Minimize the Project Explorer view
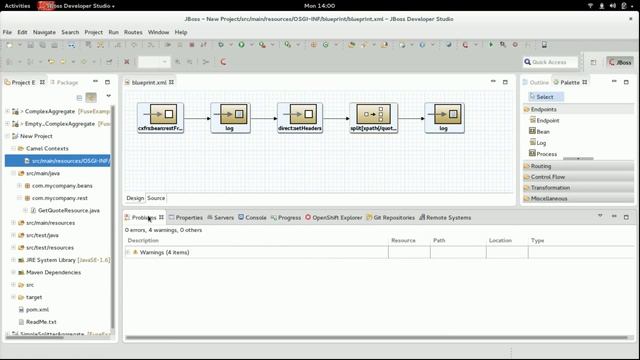The height and width of the screenshot is (360, 640). (95, 82)
